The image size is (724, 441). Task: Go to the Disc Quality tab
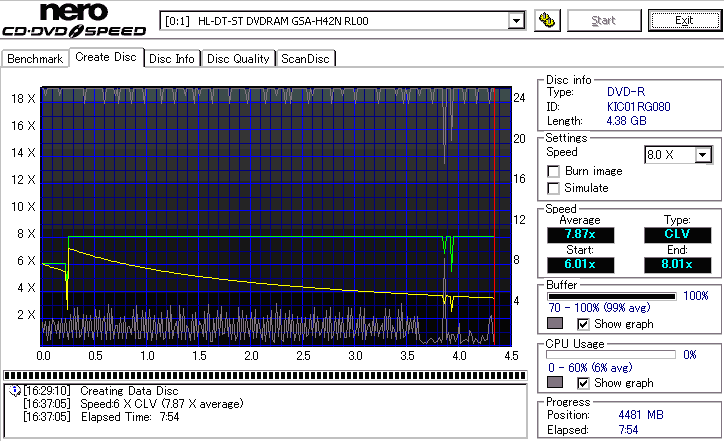point(238,59)
